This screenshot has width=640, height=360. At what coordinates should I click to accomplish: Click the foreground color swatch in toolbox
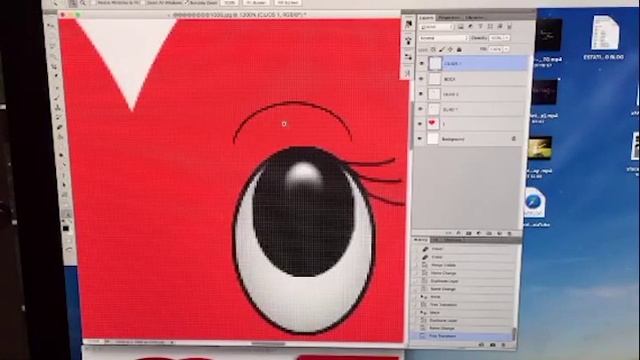tap(65, 228)
